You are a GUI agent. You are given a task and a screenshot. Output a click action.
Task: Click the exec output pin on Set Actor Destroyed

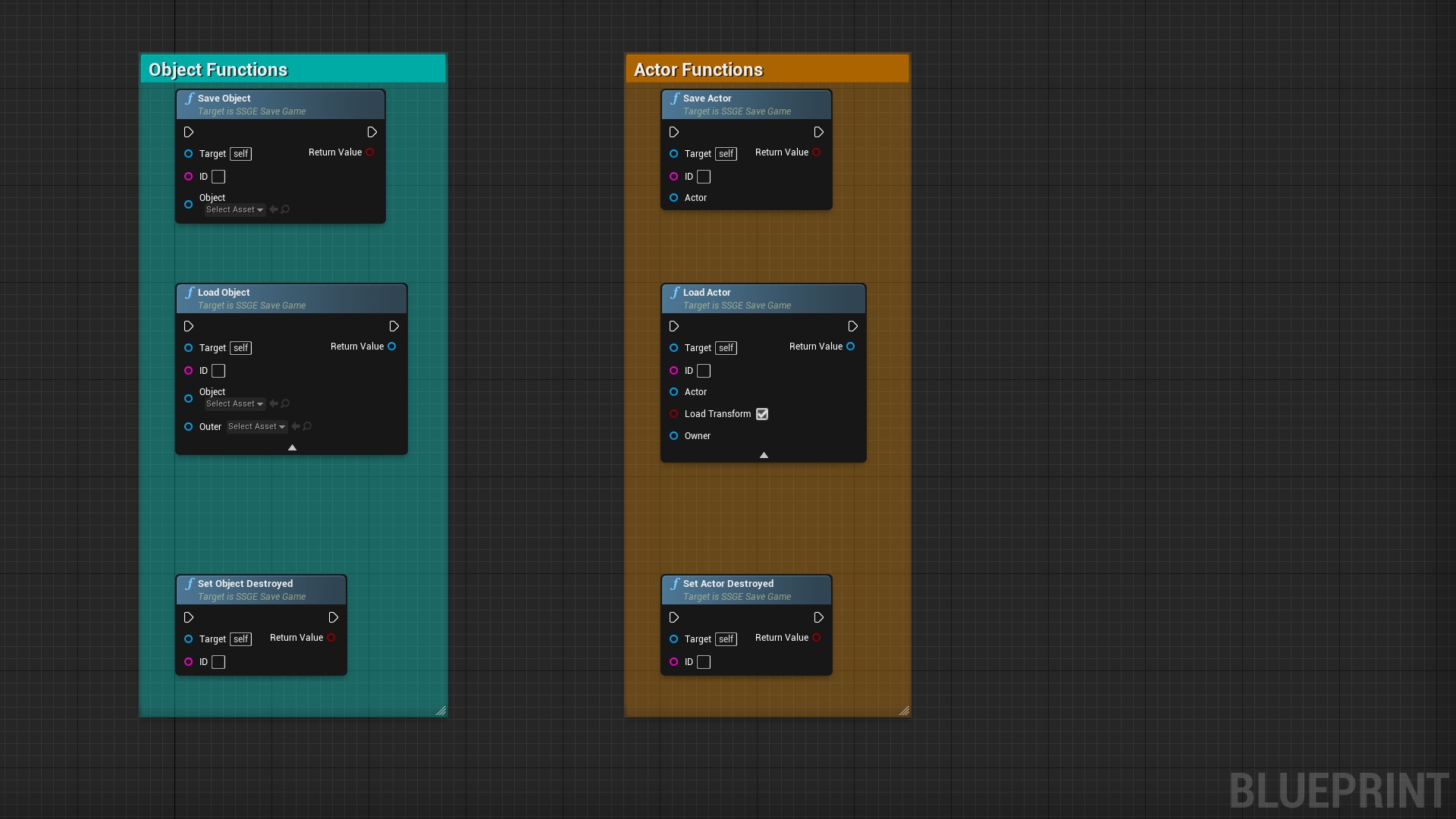tap(818, 617)
